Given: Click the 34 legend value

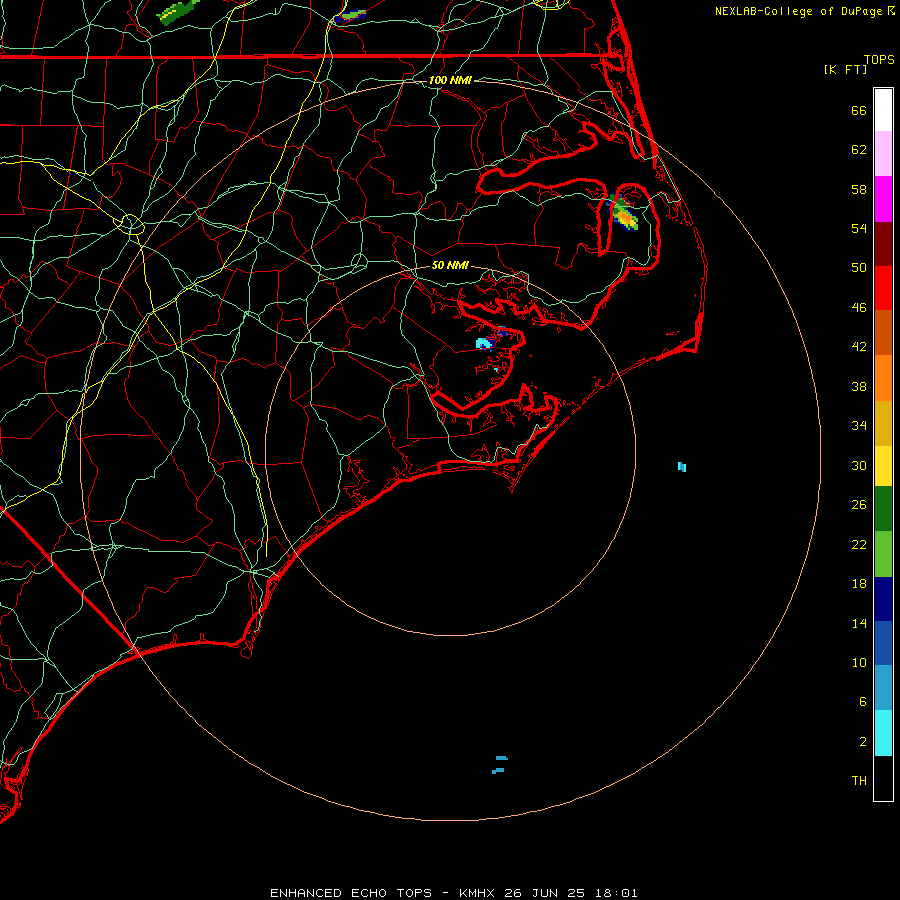Looking at the screenshot, I should tap(859, 426).
